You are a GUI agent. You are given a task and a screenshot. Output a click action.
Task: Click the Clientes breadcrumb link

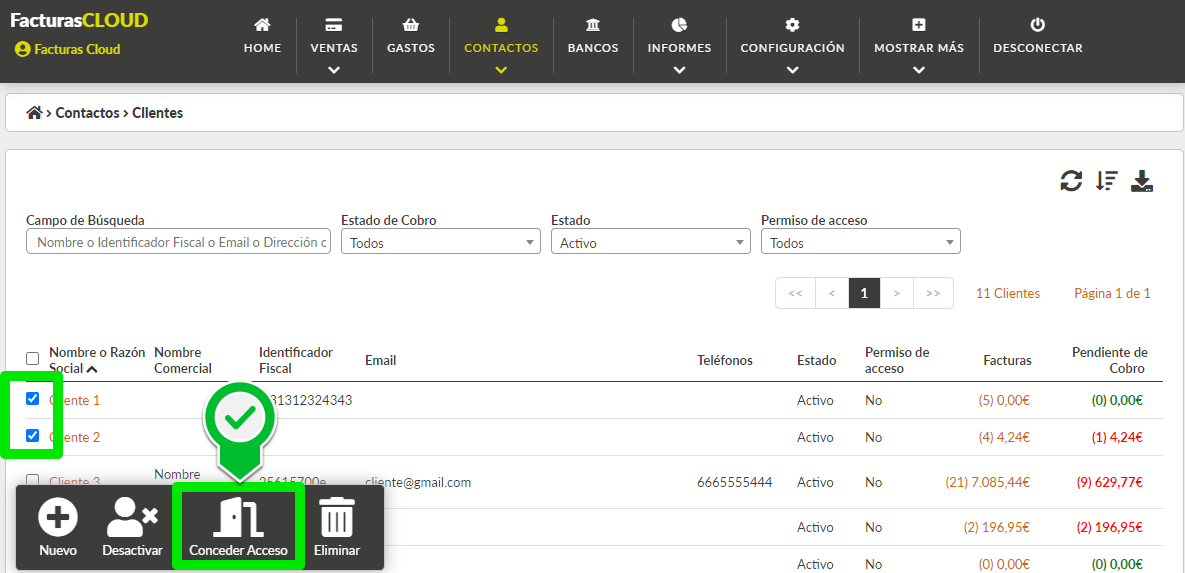(x=157, y=113)
